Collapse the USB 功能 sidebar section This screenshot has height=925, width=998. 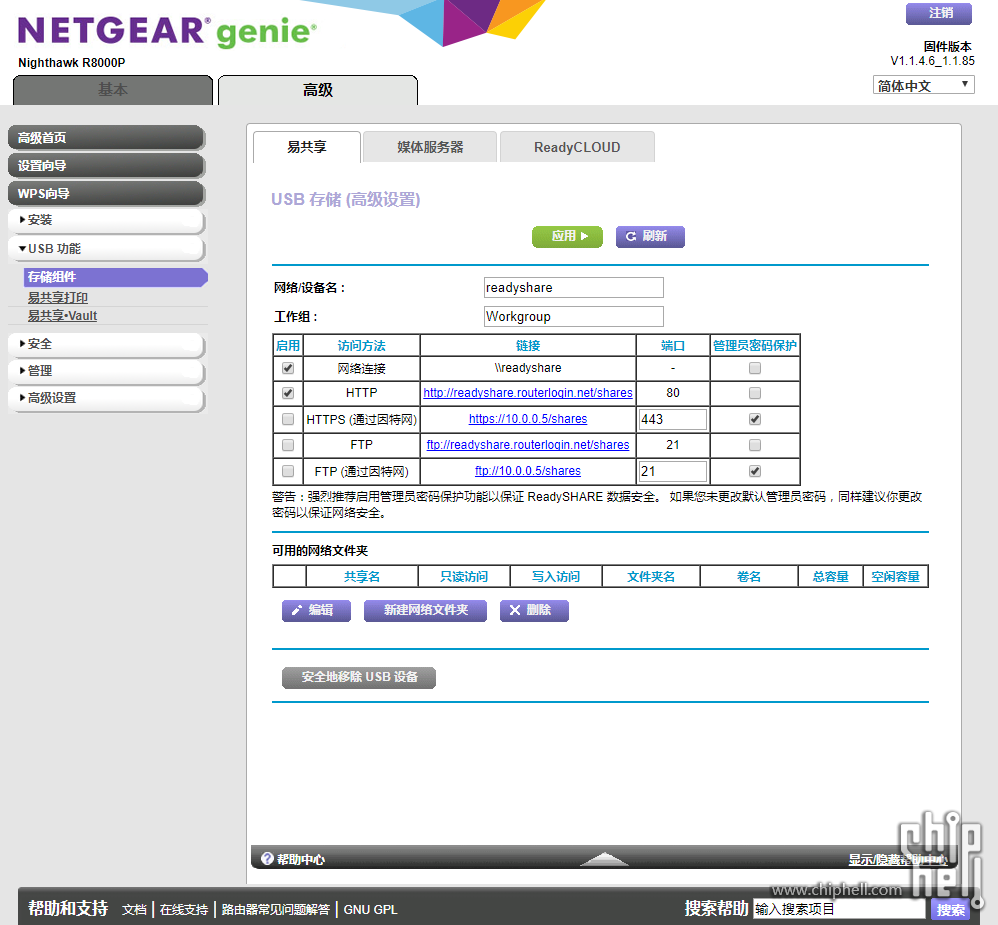106,249
